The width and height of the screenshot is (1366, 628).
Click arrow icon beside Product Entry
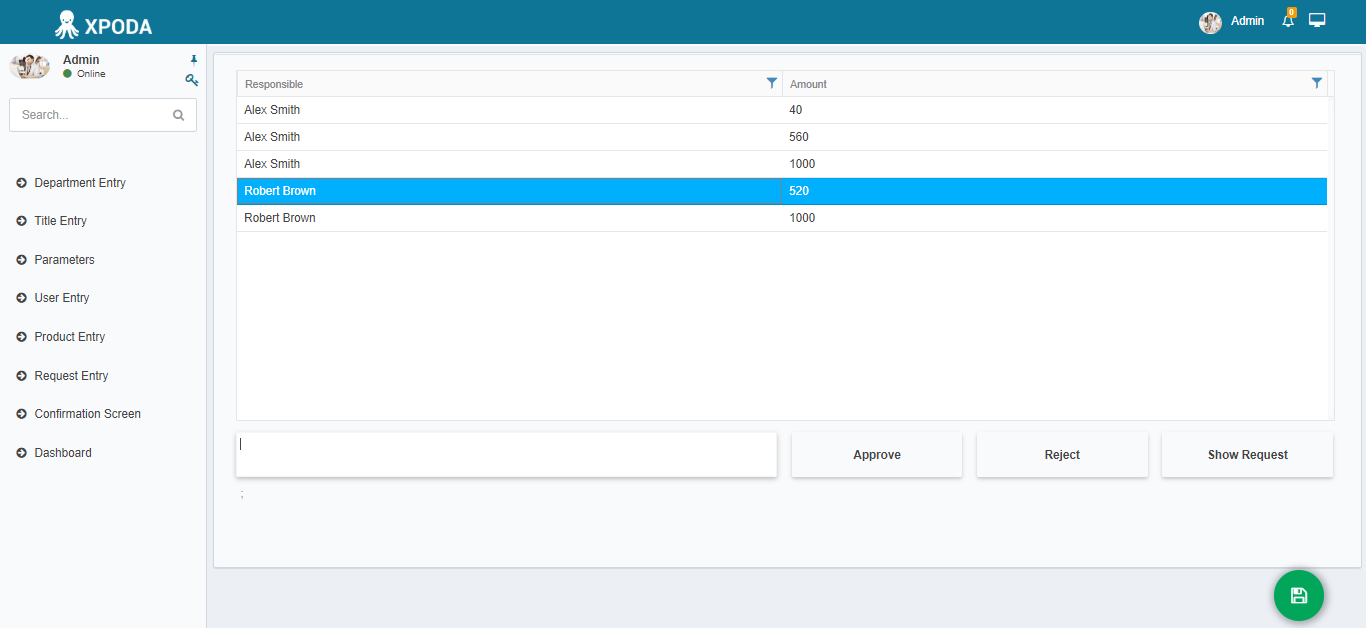[x=22, y=337]
